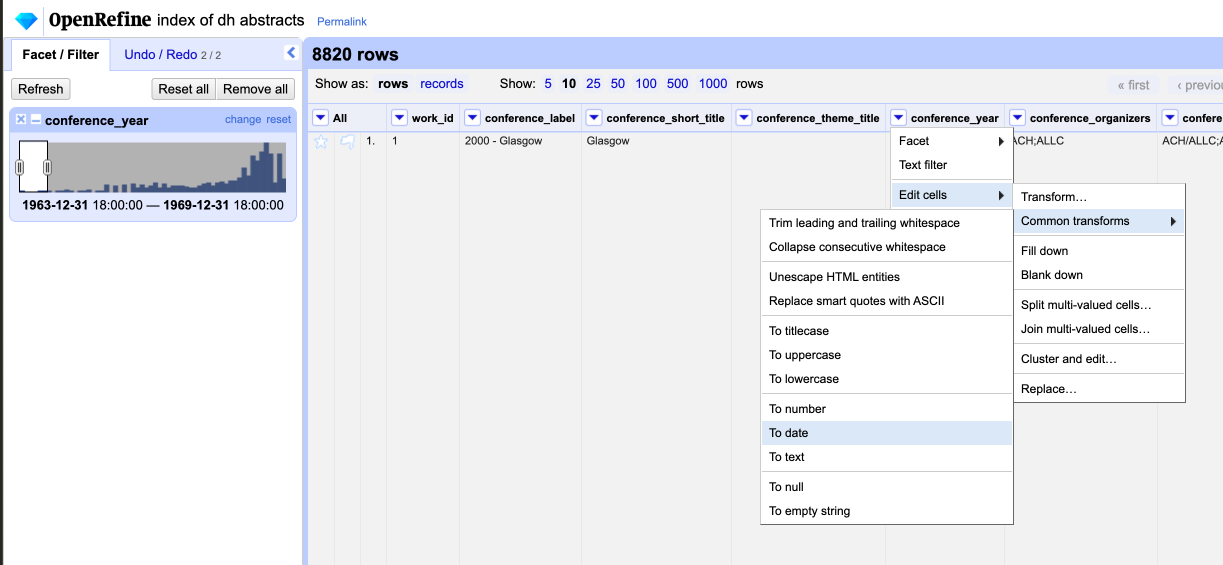Open the All column dropdown menu
This screenshot has width=1223, height=565.
tap(321, 118)
